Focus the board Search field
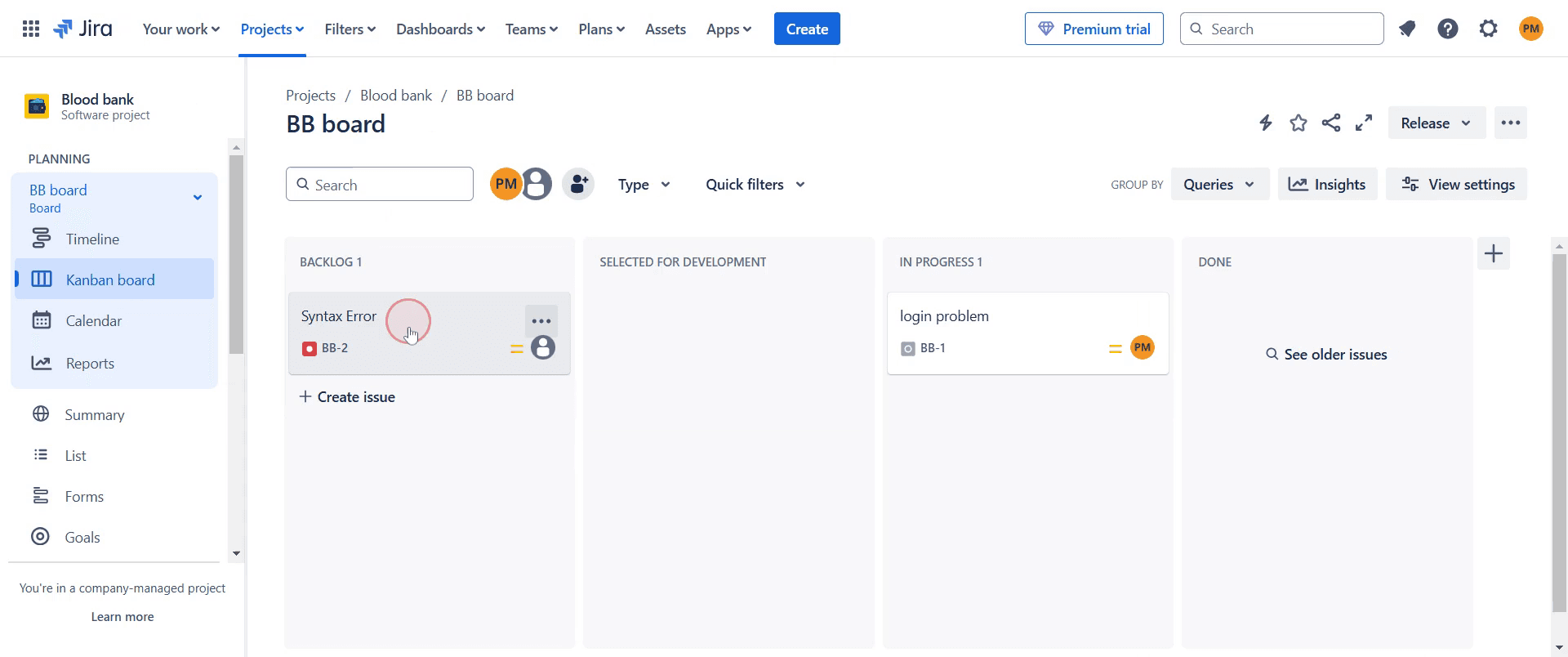Image resolution: width=1568 pixels, height=657 pixels. pyautogui.click(x=380, y=185)
